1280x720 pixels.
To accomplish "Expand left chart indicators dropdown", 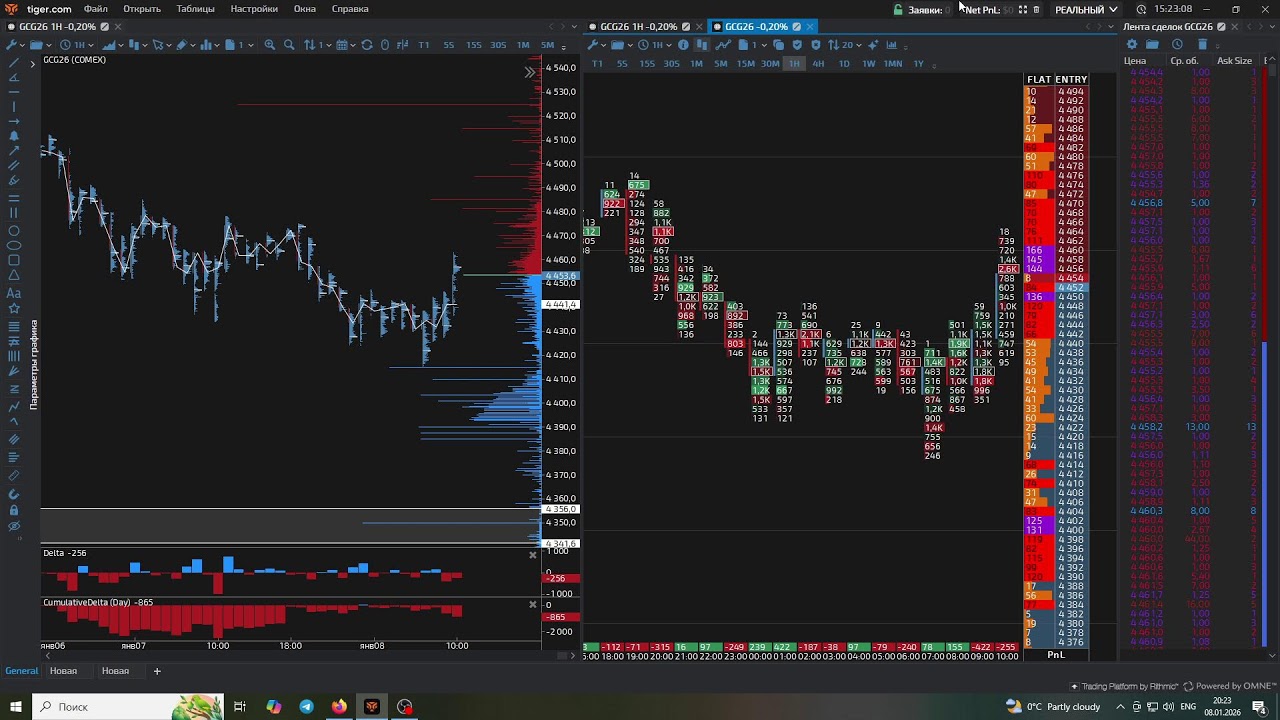I will point(210,45).
